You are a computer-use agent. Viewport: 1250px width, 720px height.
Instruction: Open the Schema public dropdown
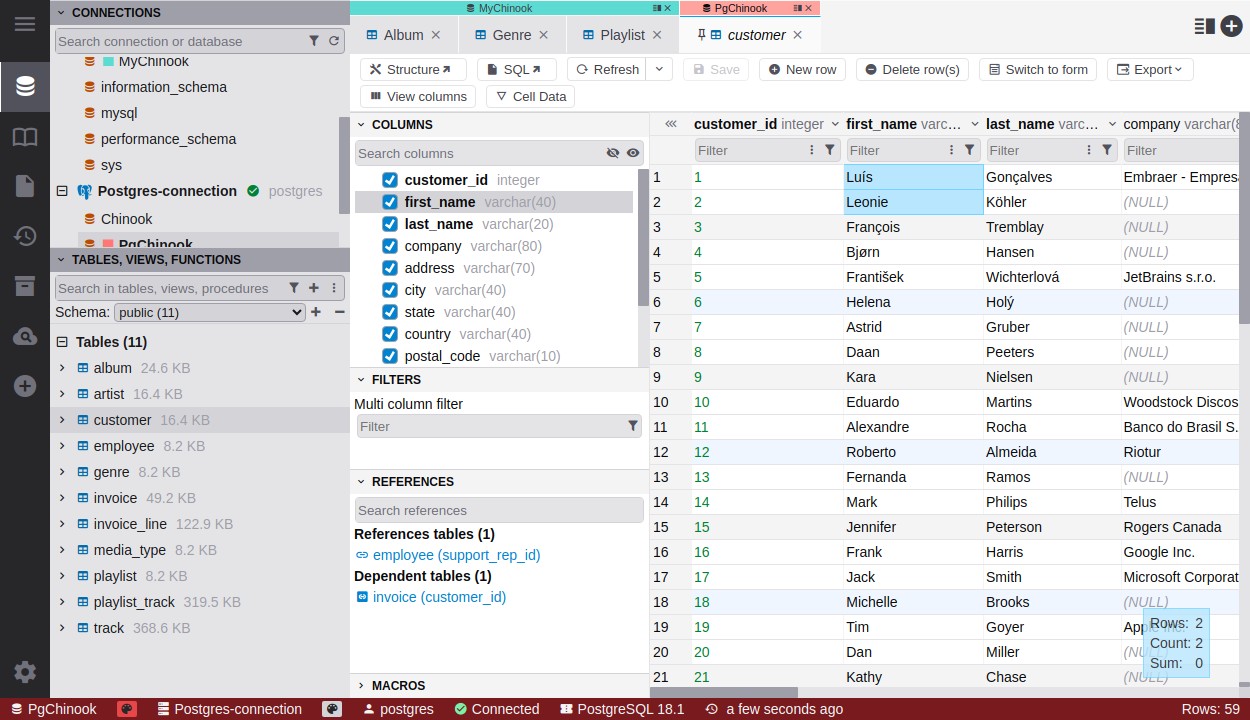[209, 312]
